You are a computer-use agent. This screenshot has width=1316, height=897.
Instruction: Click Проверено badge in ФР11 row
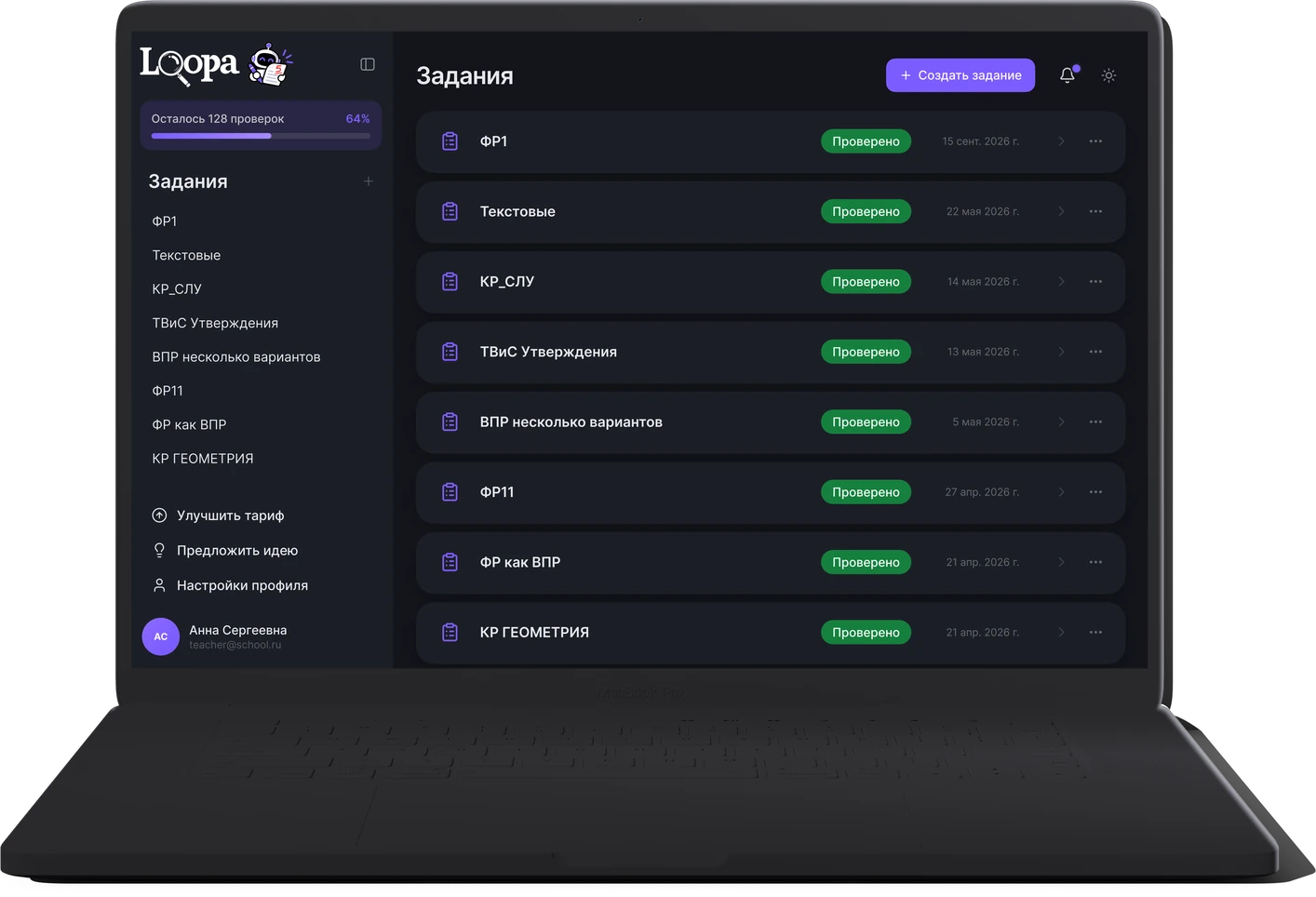point(866,492)
